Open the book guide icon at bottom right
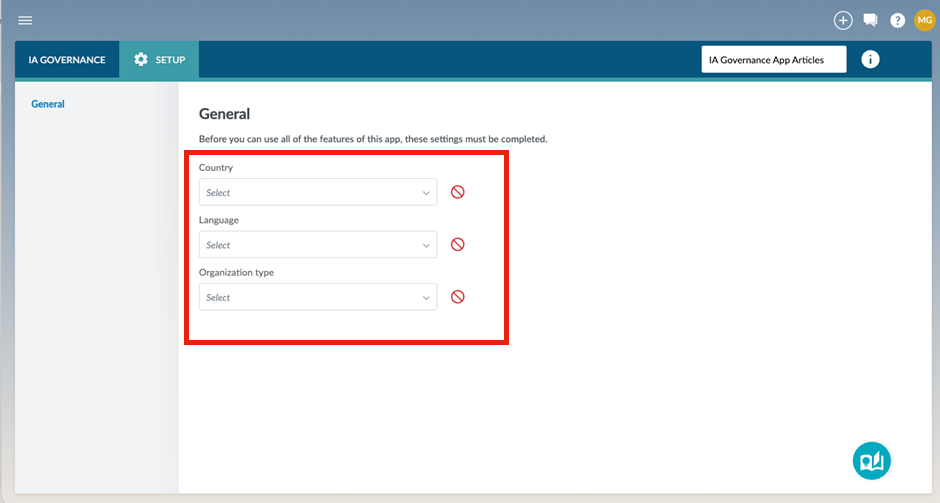 [871, 460]
